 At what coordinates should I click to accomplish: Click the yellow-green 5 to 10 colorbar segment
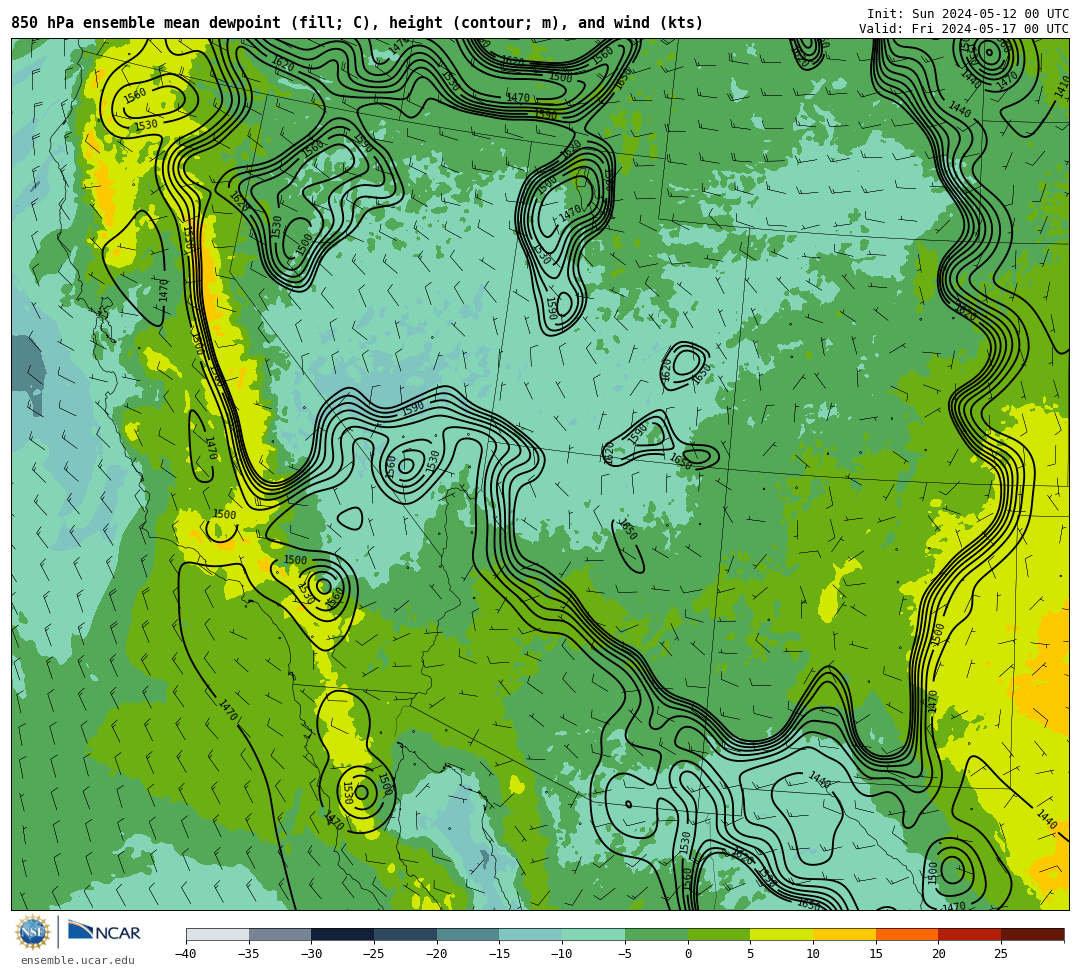pos(782,934)
